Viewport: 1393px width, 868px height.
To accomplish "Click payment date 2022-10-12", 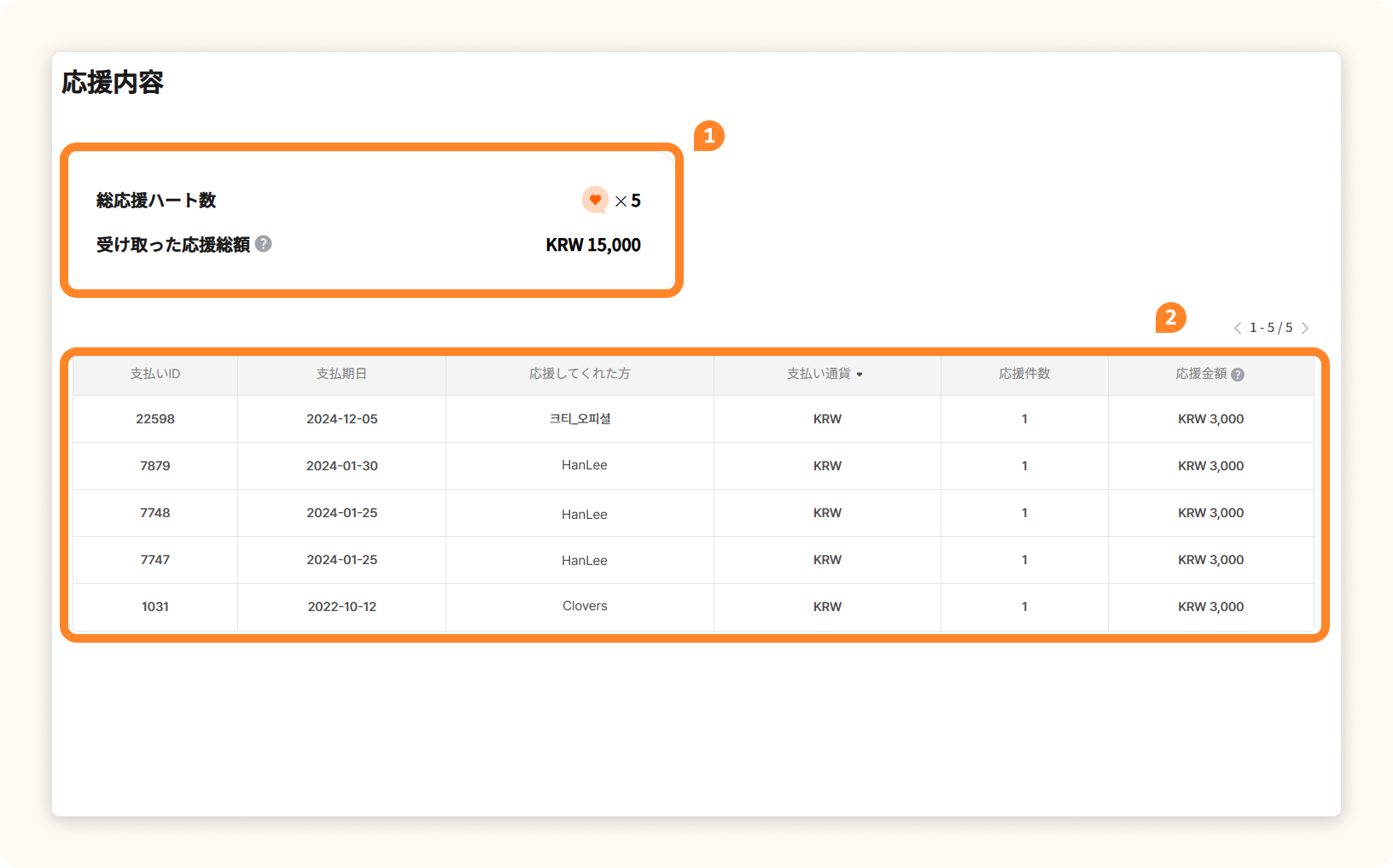I will [x=341, y=607].
